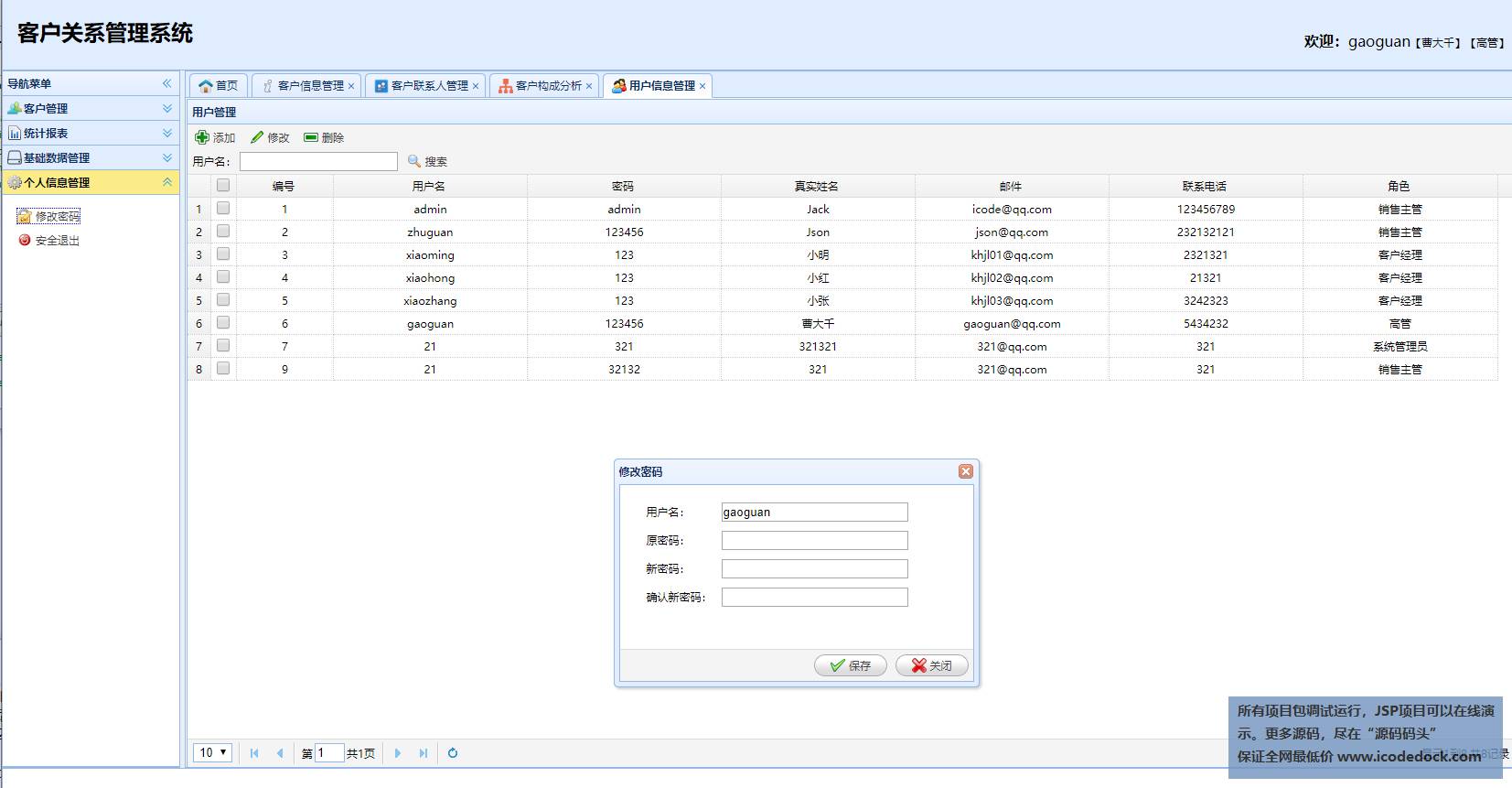This screenshot has height=788, width=1512.
Task: Close the 用户信息管理 tab
Action: pyautogui.click(x=702, y=86)
